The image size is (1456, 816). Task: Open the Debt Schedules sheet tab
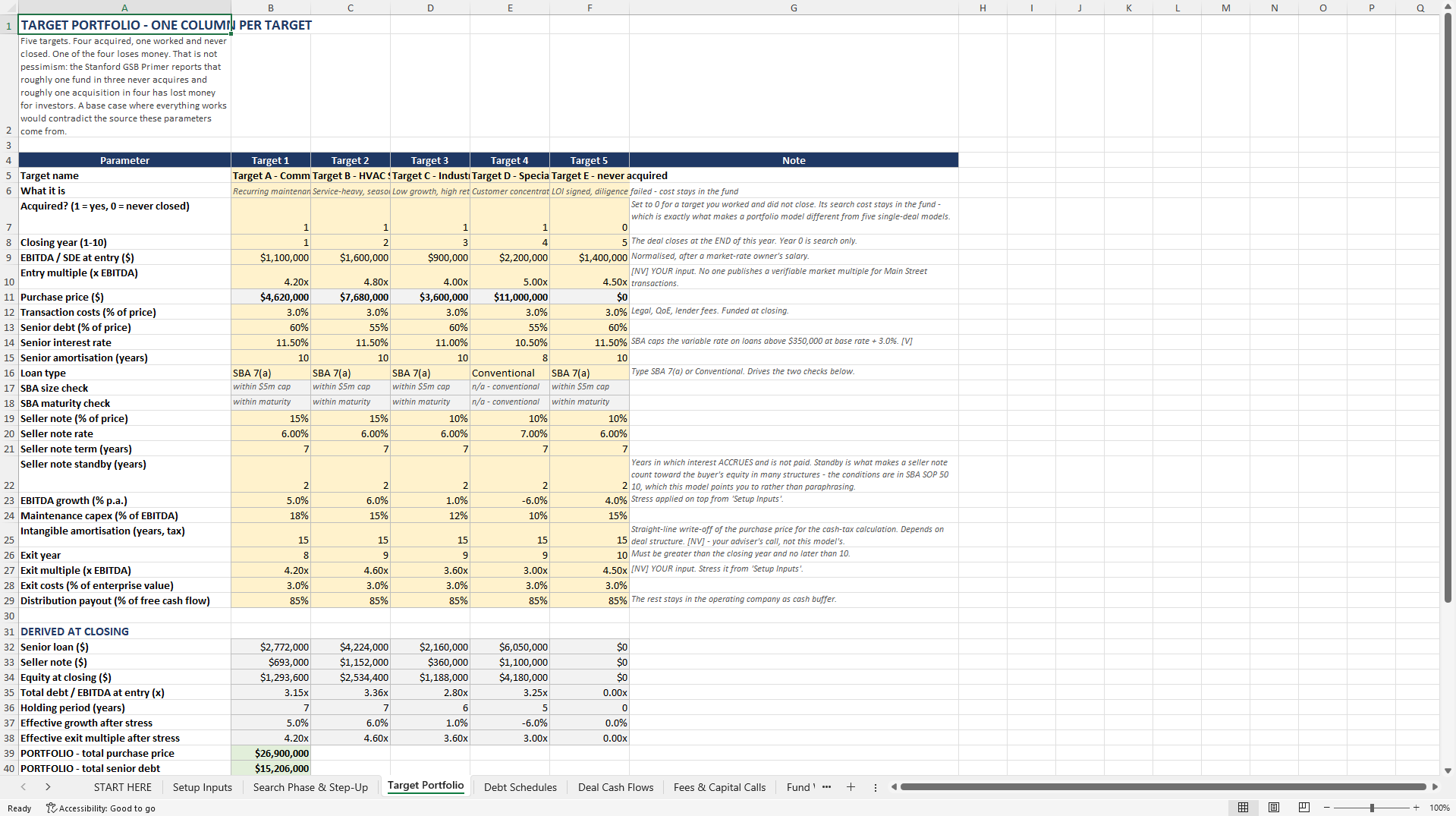[520, 787]
